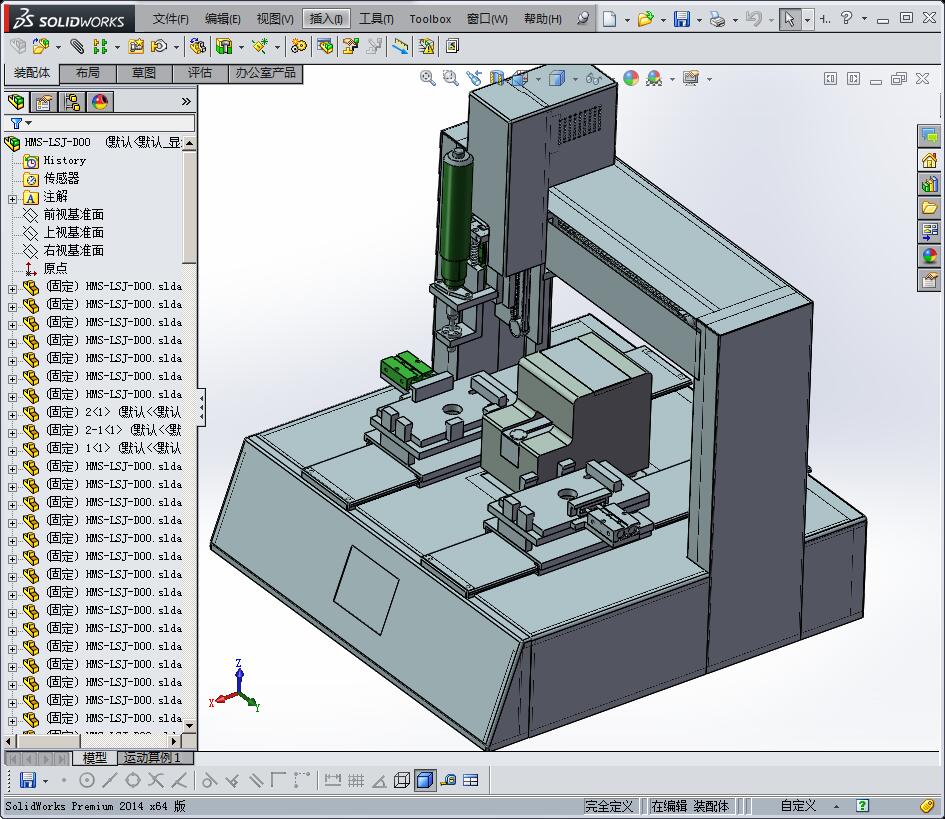Image resolution: width=945 pixels, height=819 pixels.
Task: Open the 插入(I) menu
Action: [x=327, y=19]
